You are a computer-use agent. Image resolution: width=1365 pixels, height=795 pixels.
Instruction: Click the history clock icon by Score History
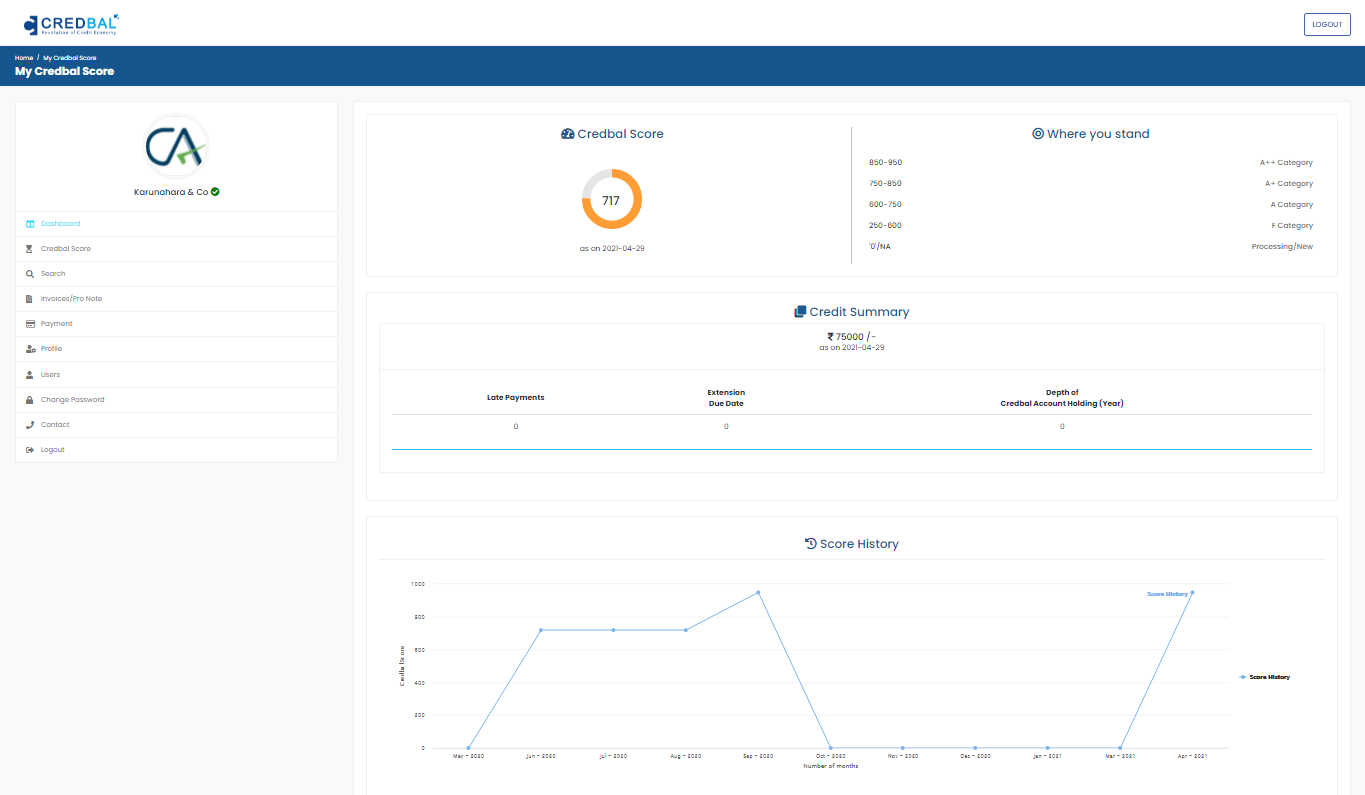coord(811,544)
